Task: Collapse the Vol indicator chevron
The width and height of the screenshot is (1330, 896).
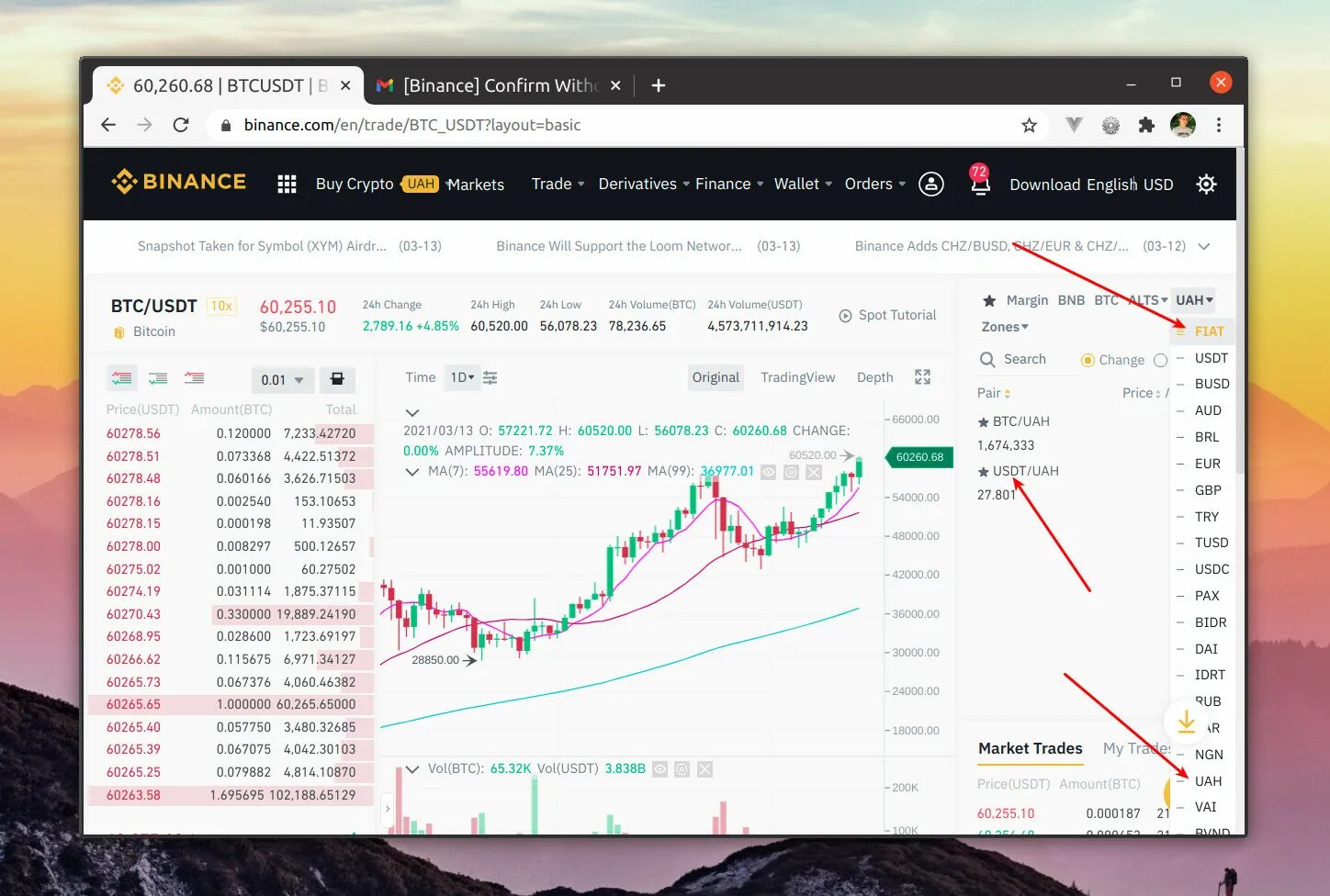Action: [x=411, y=769]
